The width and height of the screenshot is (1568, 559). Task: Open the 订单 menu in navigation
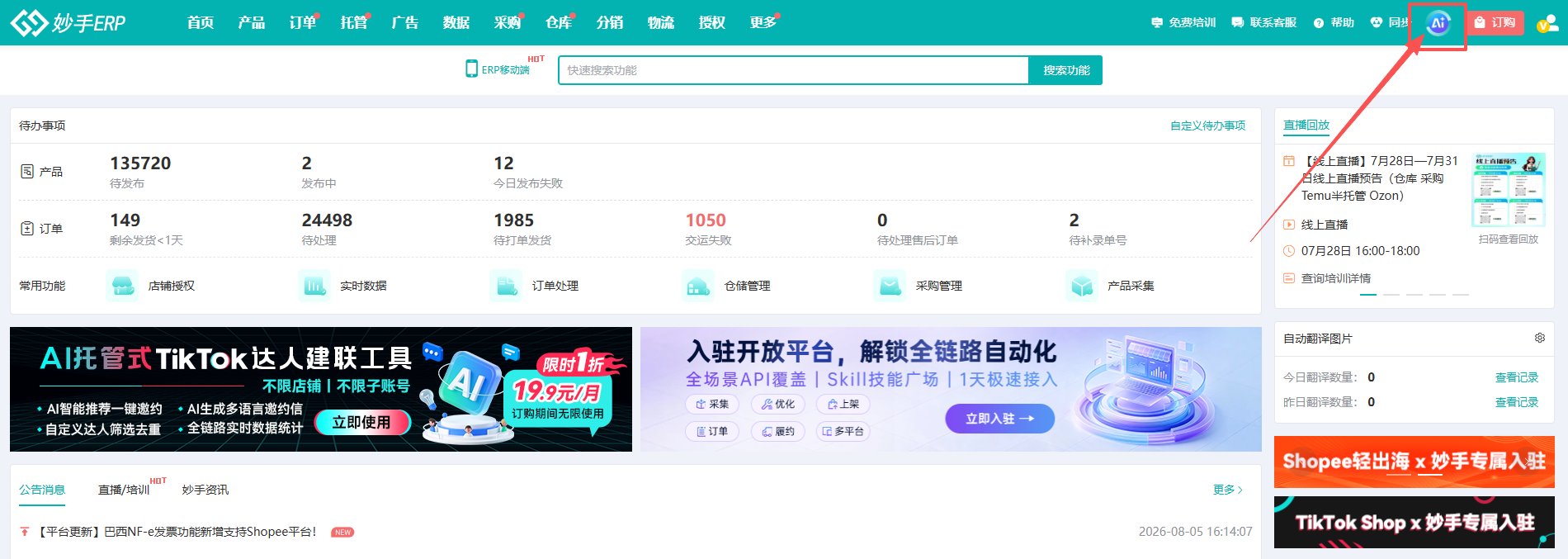coord(303,22)
